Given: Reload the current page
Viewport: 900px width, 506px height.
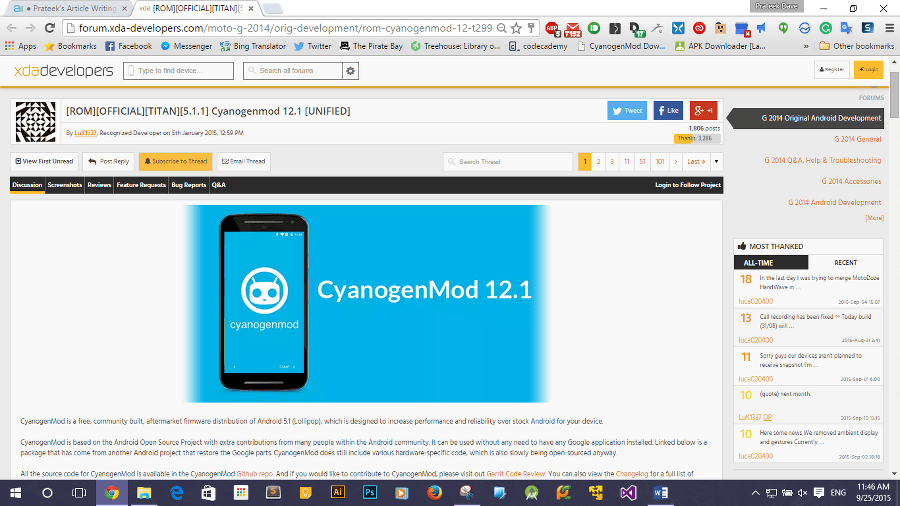Looking at the screenshot, I should [50, 28].
